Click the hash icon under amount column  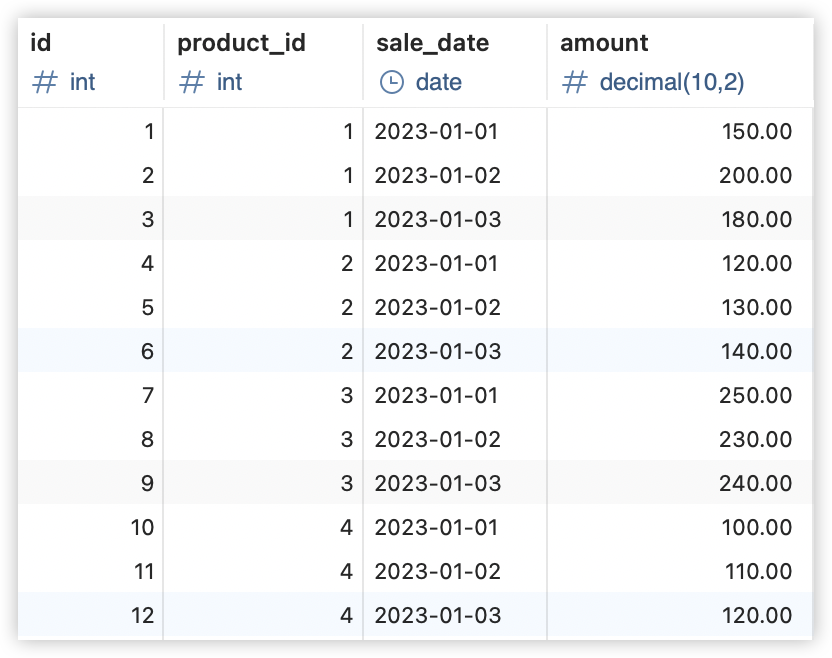point(575,82)
